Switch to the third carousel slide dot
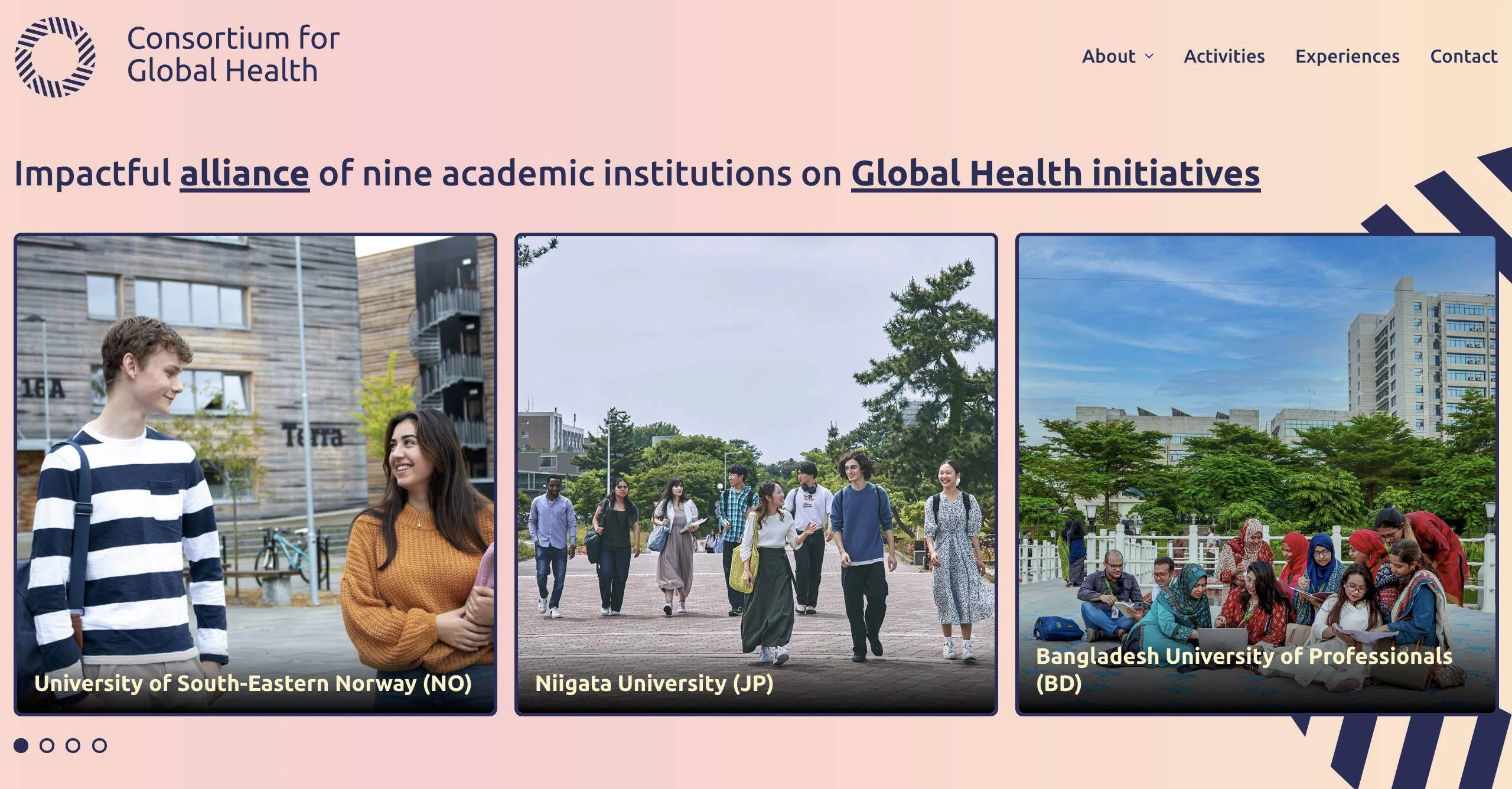This screenshot has width=1512, height=789. [73, 745]
